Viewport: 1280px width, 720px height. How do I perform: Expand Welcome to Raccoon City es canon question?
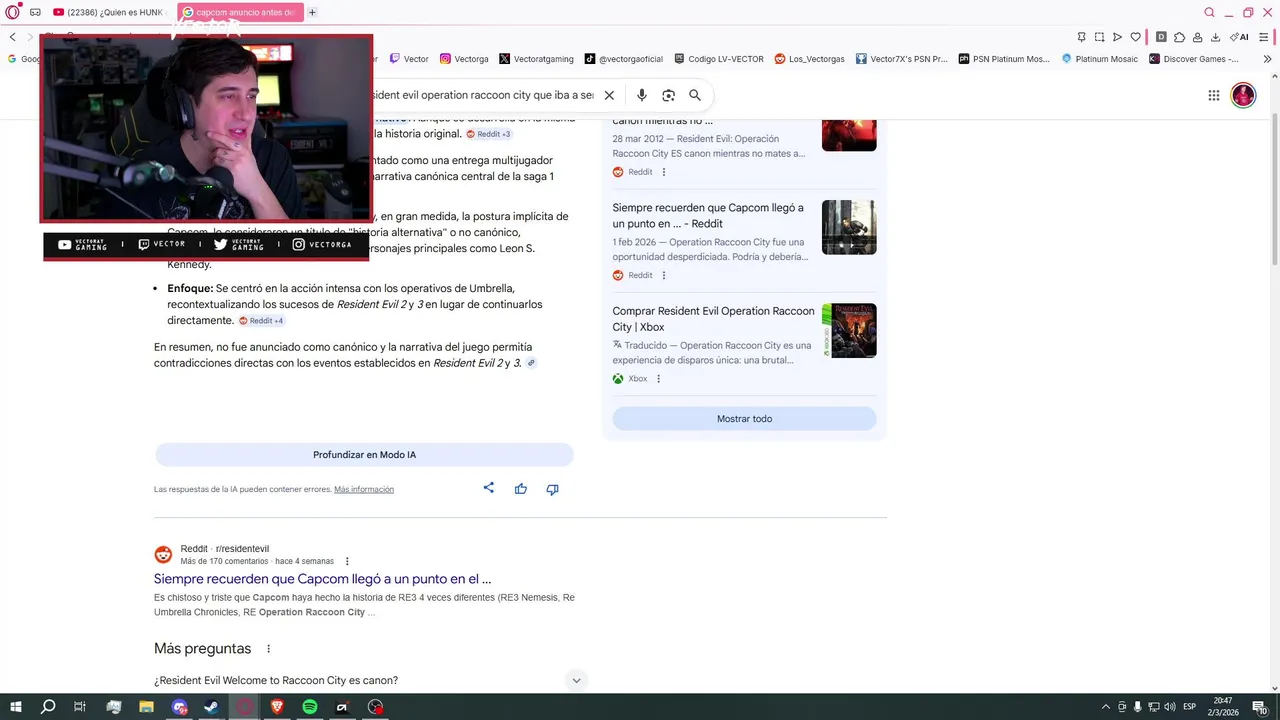pos(576,681)
